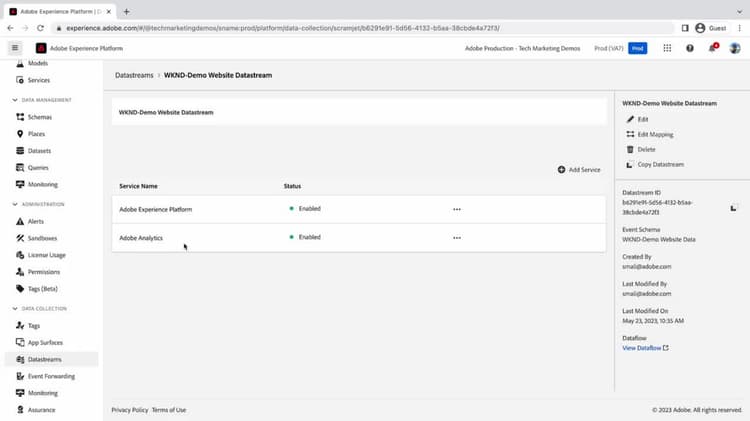
Task: Open more options for Adobe Analytics row
Action: pos(457,238)
